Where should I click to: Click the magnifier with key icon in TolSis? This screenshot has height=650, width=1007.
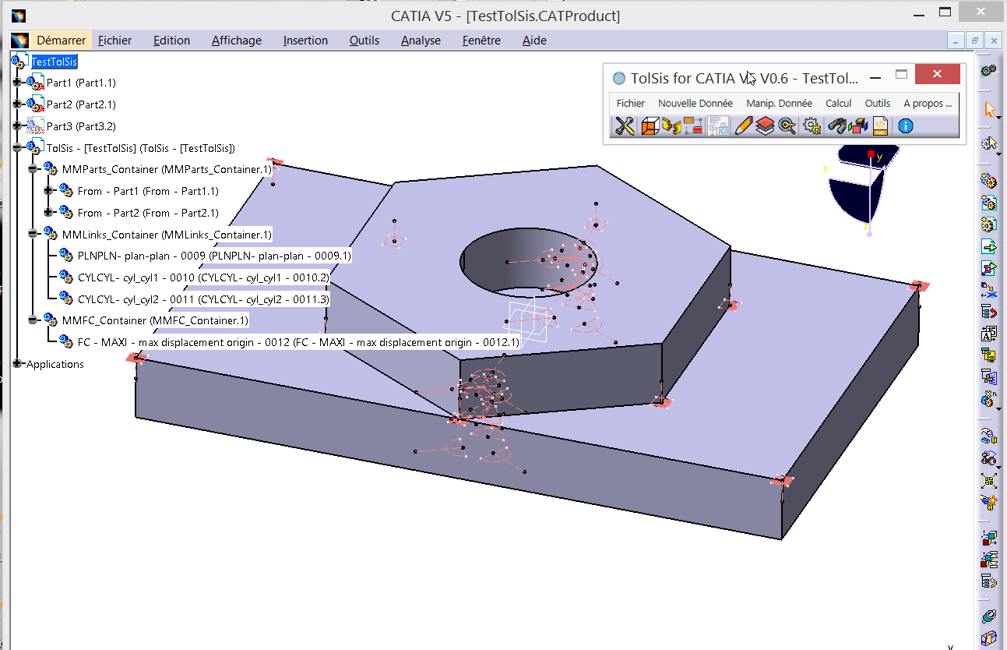click(x=787, y=126)
